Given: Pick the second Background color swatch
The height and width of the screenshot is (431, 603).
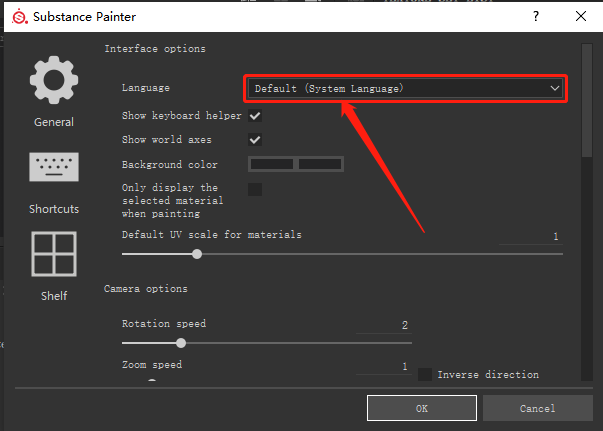Looking at the screenshot, I should [x=320, y=164].
